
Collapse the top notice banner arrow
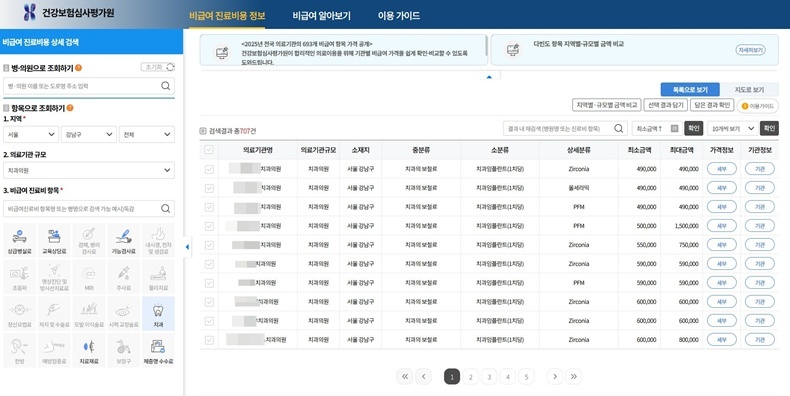pyautogui.click(x=489, y=77)
